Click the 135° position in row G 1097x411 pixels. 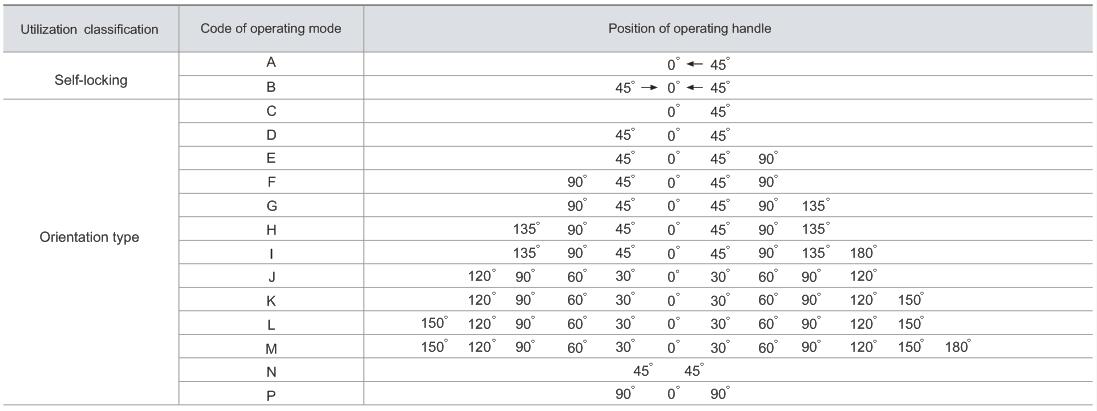click(x=815, y=205)
